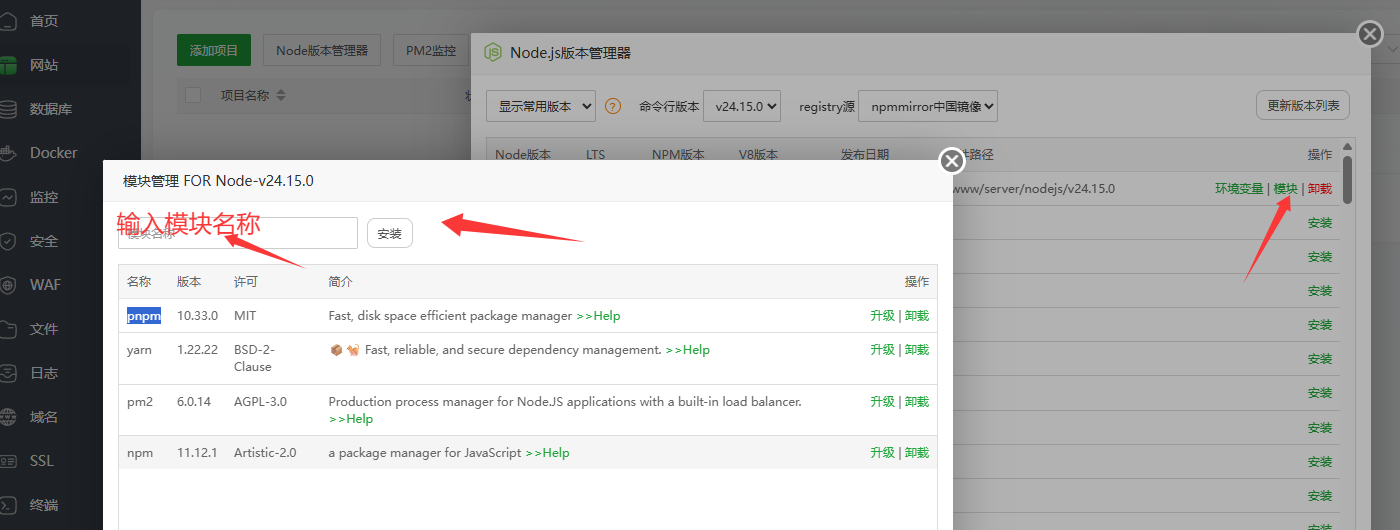Screen dimensions: 1400x530
Task: Close the Node.js版本管理器 dialog
Action: pyautogui.click(x=1370, y=34)
